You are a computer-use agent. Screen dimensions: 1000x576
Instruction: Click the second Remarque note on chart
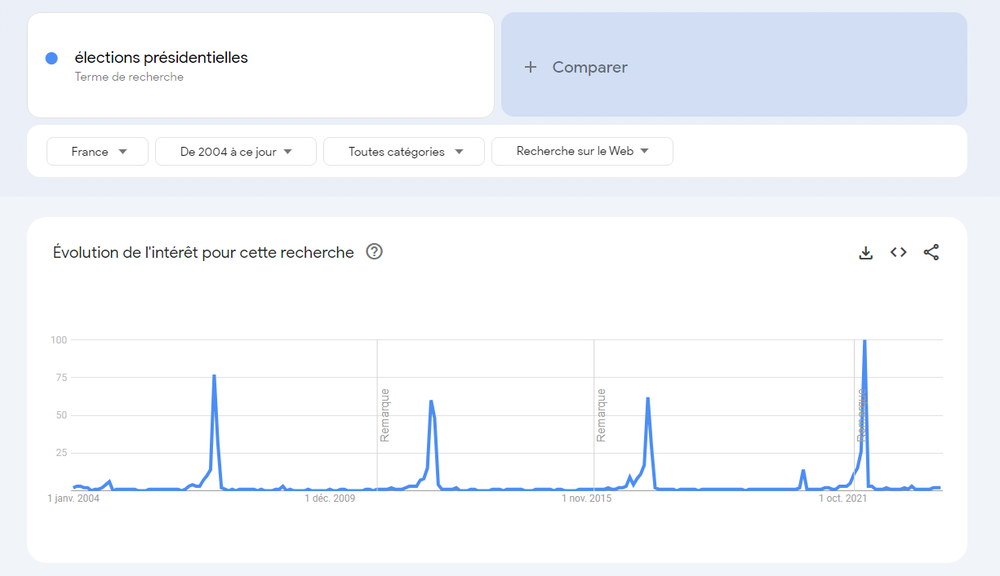[601, 415]
